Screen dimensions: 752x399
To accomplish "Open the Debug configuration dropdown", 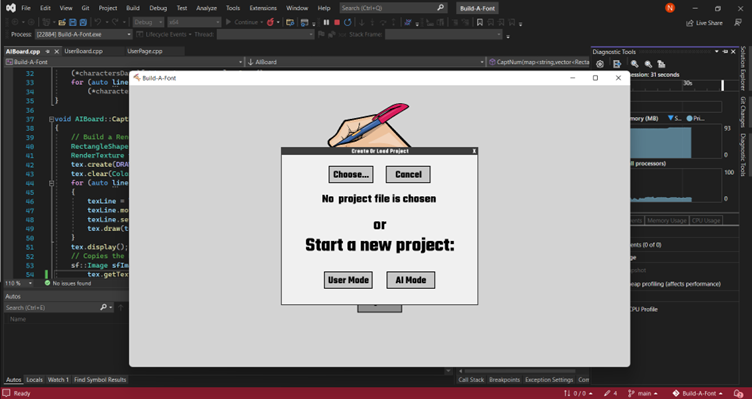I will click(x=148, y=22).
